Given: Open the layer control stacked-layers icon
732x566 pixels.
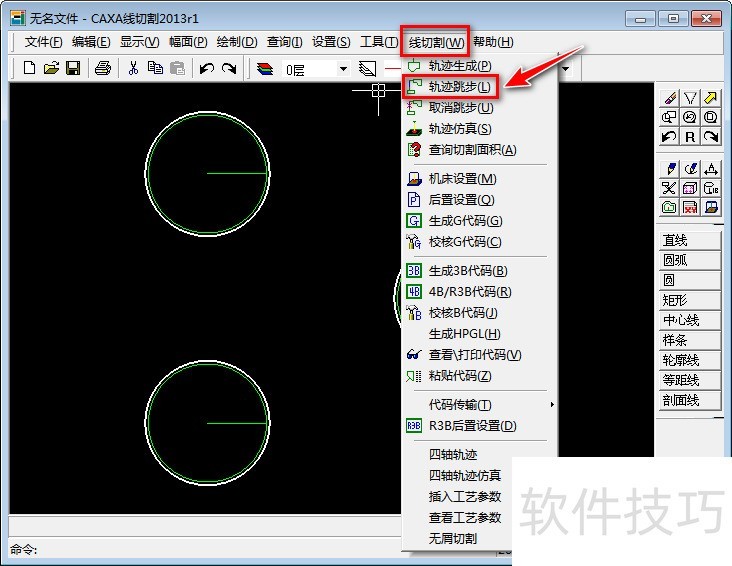Looking at the screenshot, I should 265,69.
